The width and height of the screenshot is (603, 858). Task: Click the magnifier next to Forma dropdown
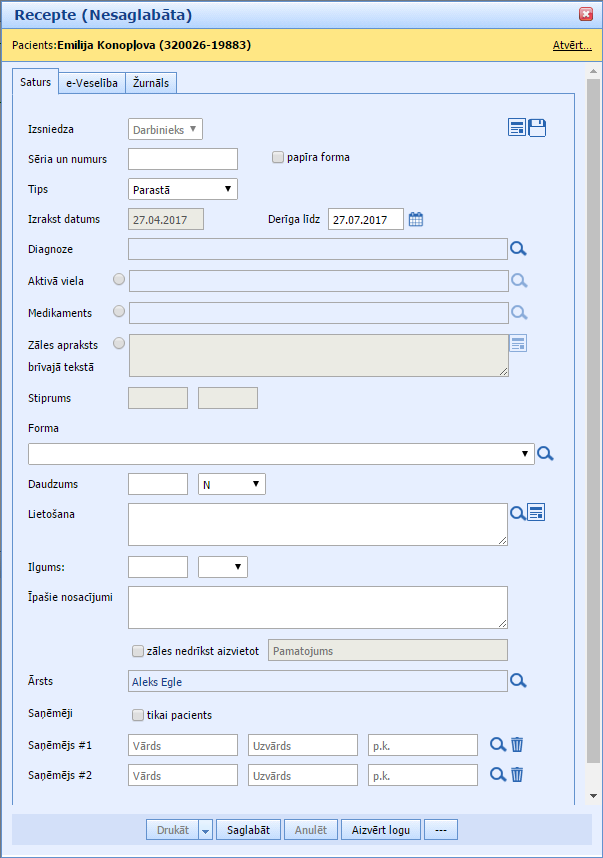click(545, 454)
